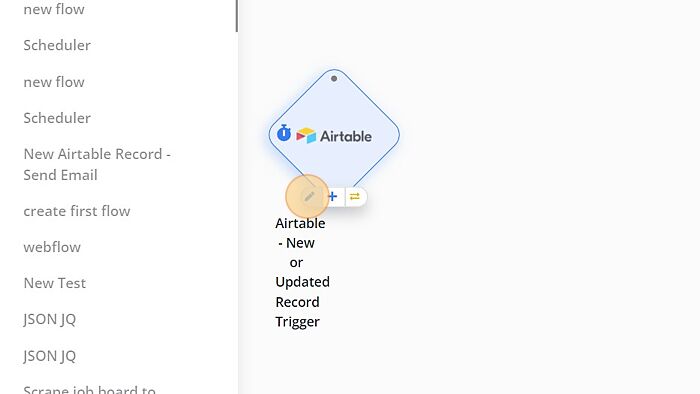
Task: Click the gray connector dot atop the node
Action: (x=334, y=79)
